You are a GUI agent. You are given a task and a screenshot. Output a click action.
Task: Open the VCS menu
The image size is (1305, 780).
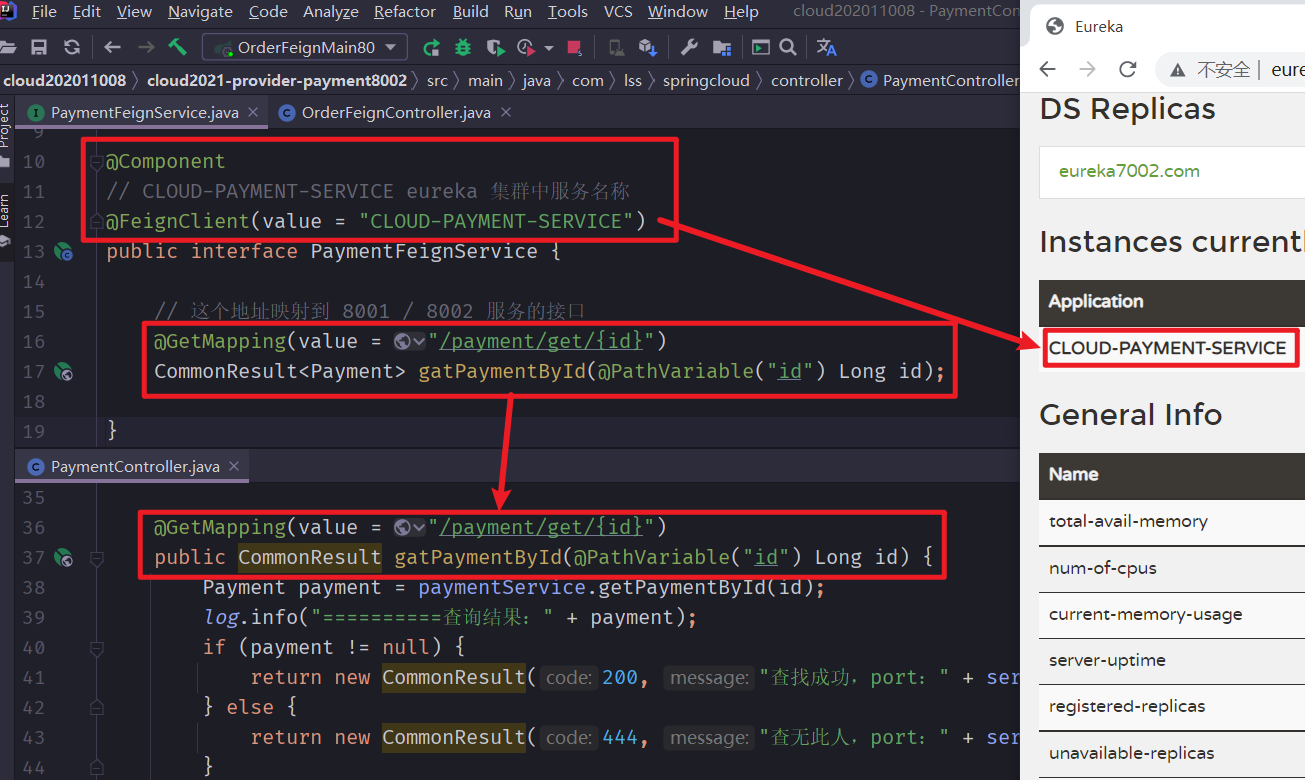point(617,12)
